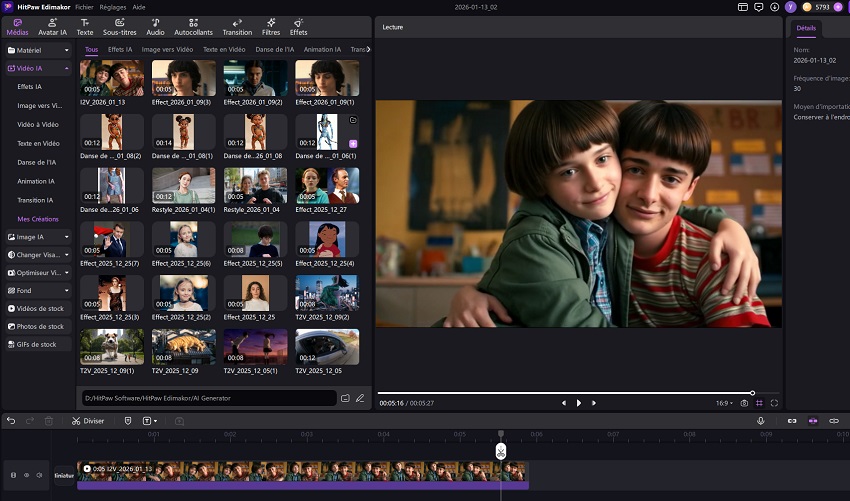Play the preview video
Image resolution: width=850 pixels, height=501 pixels.
pos(578,403)
